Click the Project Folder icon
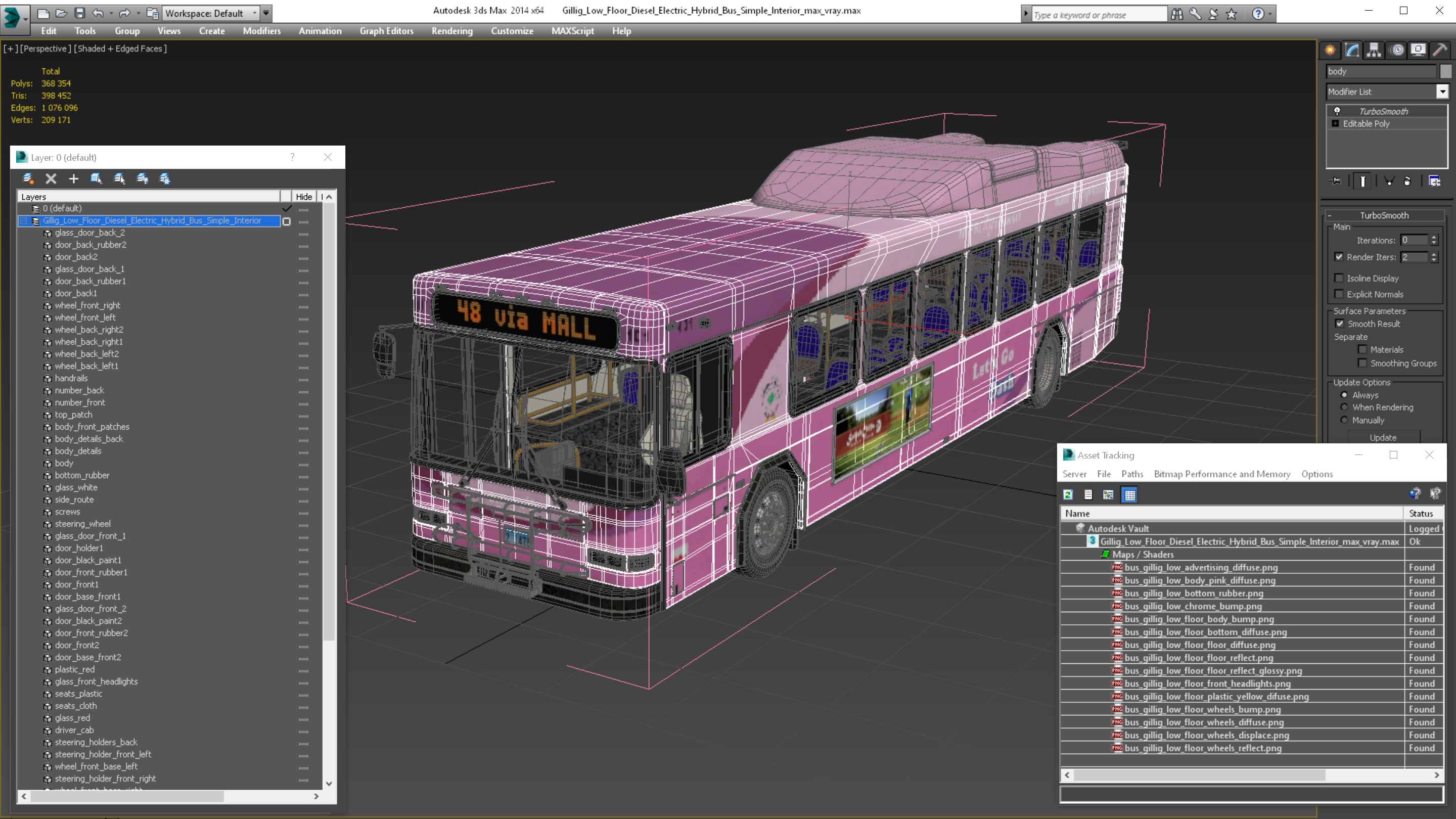 (x=152, y=13)
